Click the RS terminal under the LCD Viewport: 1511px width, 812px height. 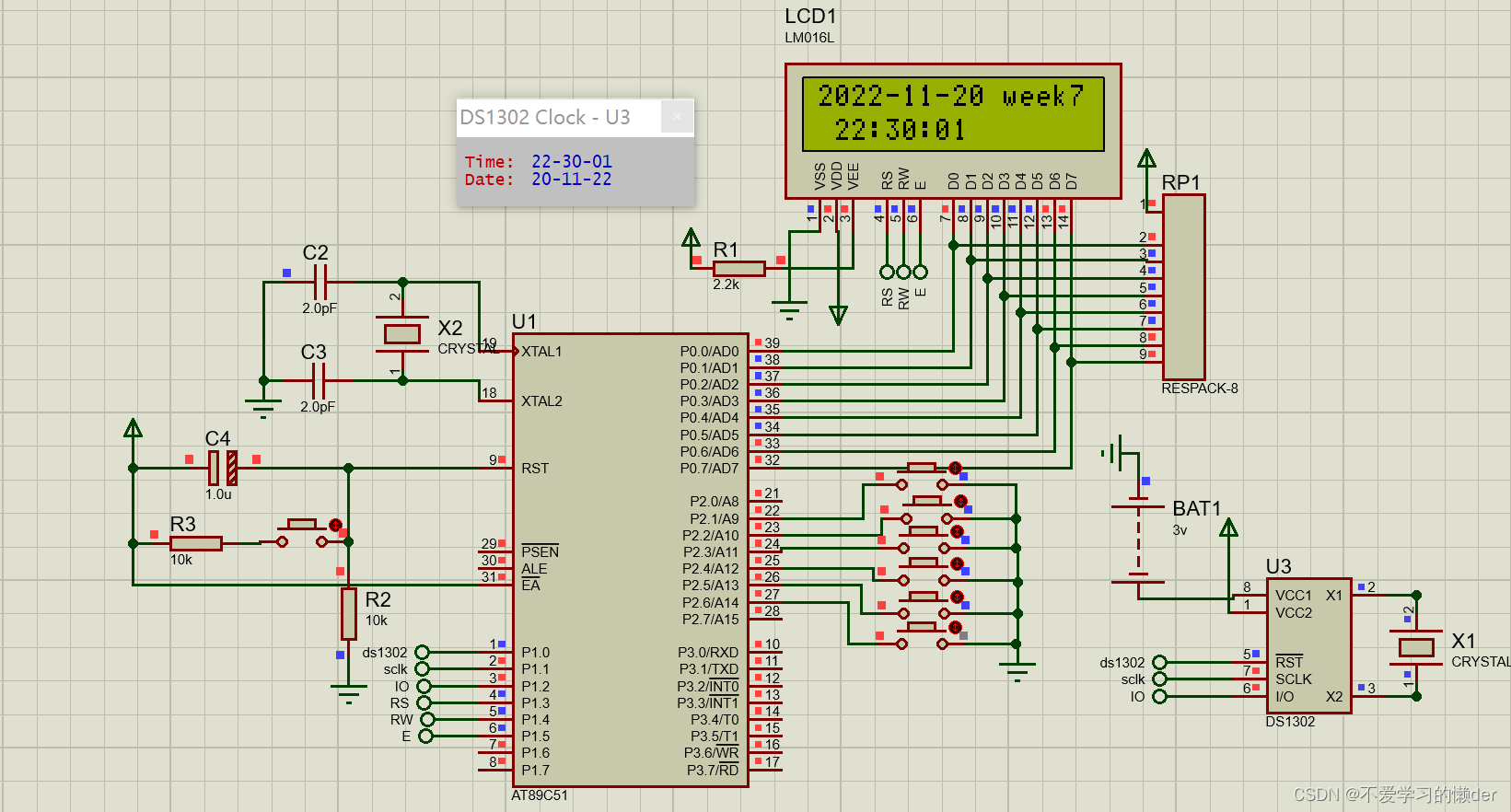(887, 272)
